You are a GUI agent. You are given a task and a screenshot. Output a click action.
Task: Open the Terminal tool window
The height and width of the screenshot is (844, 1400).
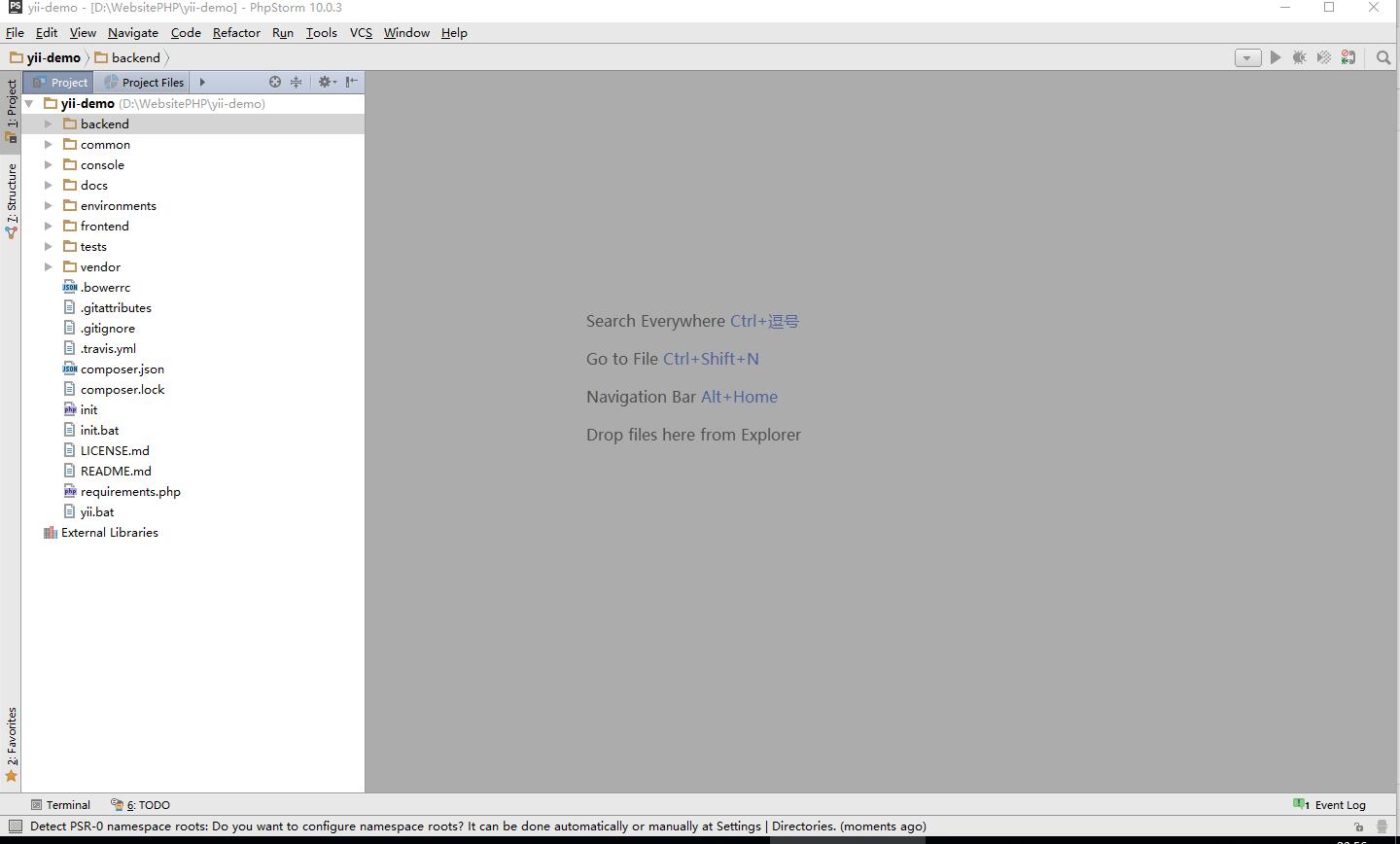click(60, 805)
